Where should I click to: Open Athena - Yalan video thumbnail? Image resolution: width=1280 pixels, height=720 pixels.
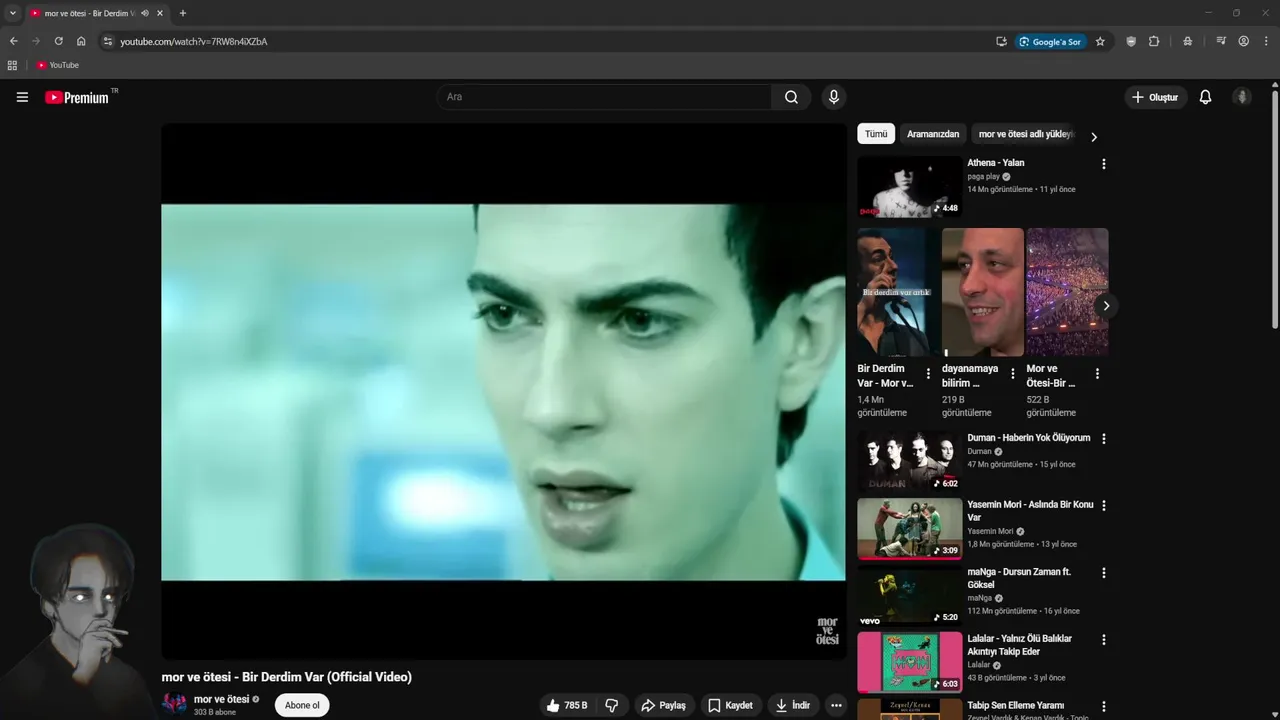click(909, 186)
